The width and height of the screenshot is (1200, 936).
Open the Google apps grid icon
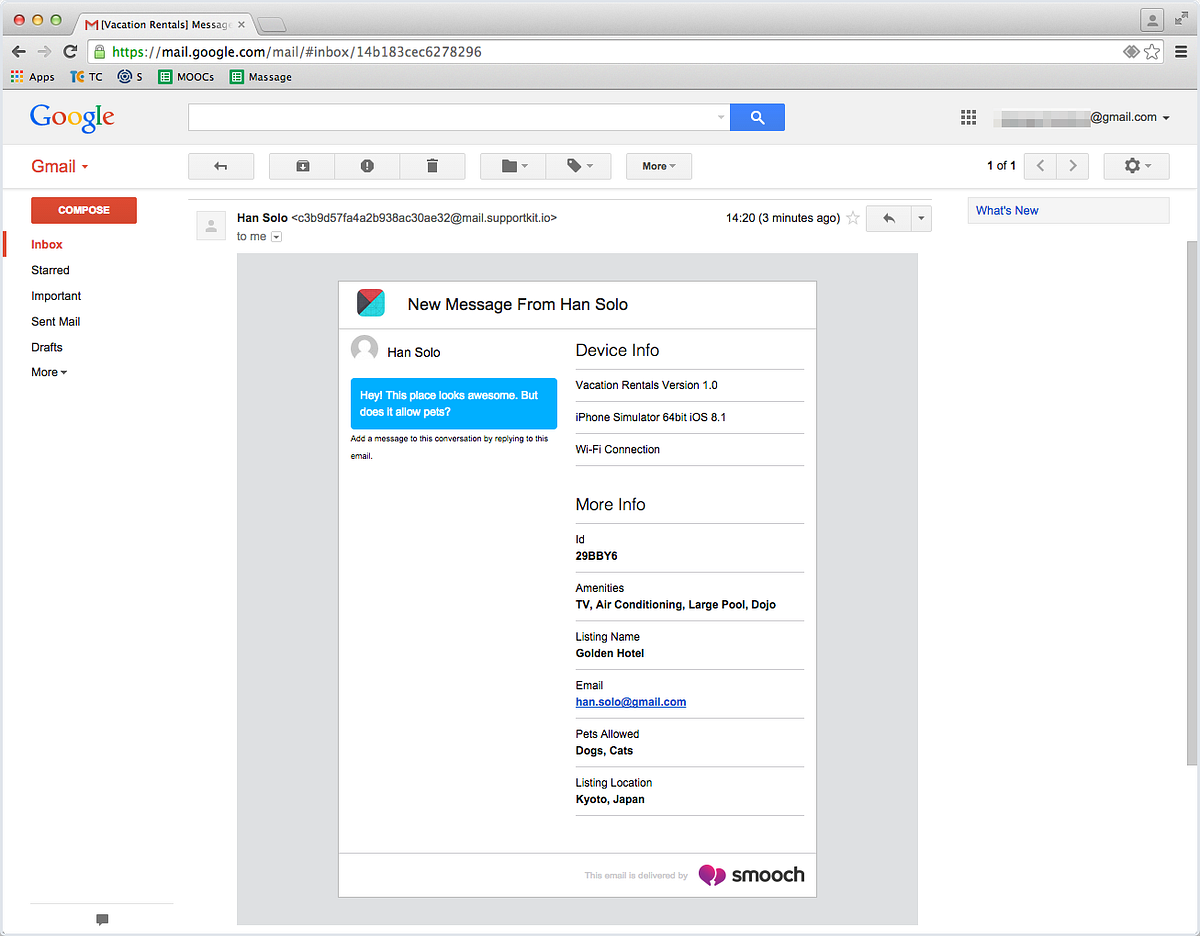[968, 117]
